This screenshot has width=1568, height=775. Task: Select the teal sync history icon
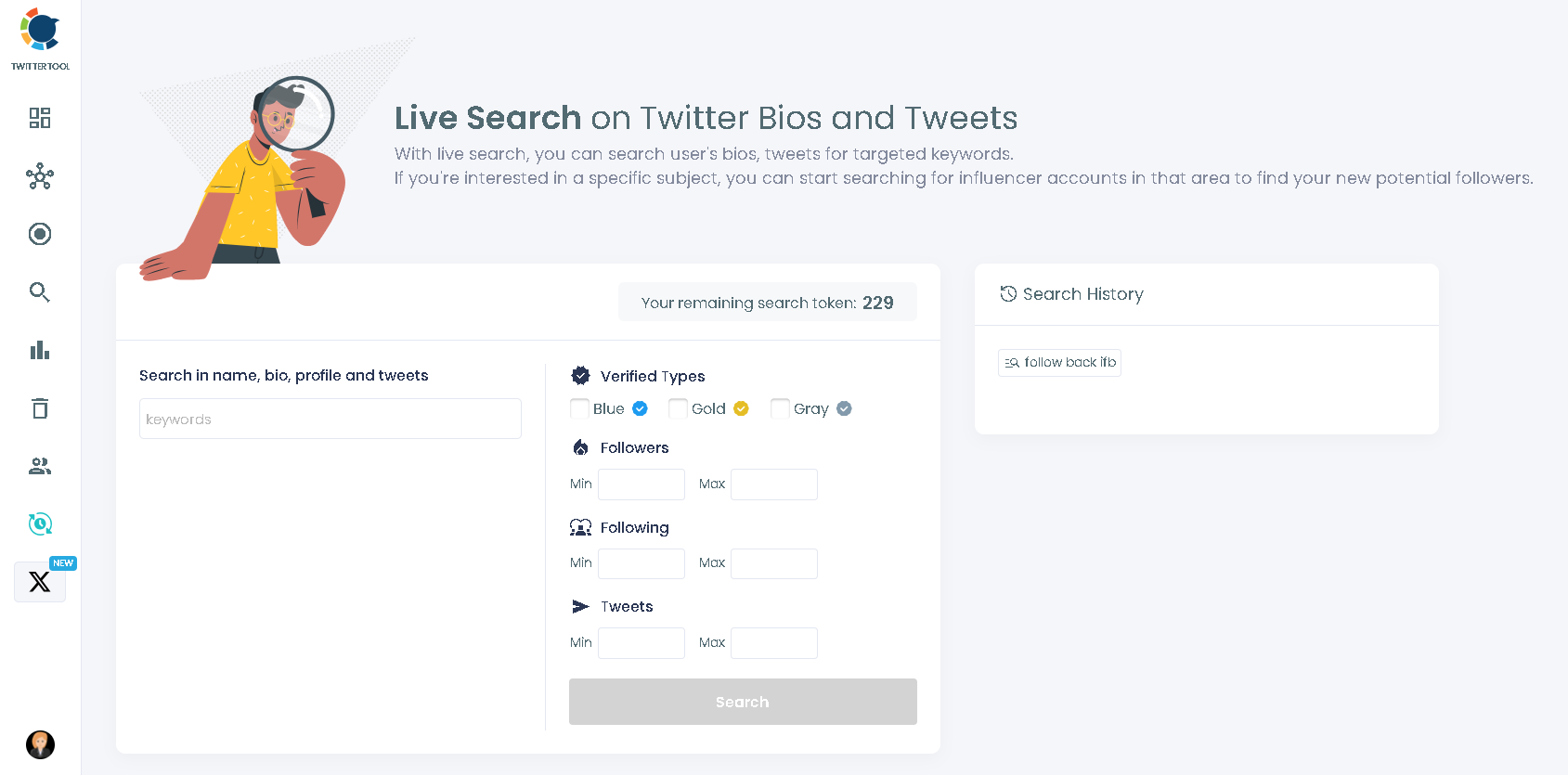tap(39, 523)
